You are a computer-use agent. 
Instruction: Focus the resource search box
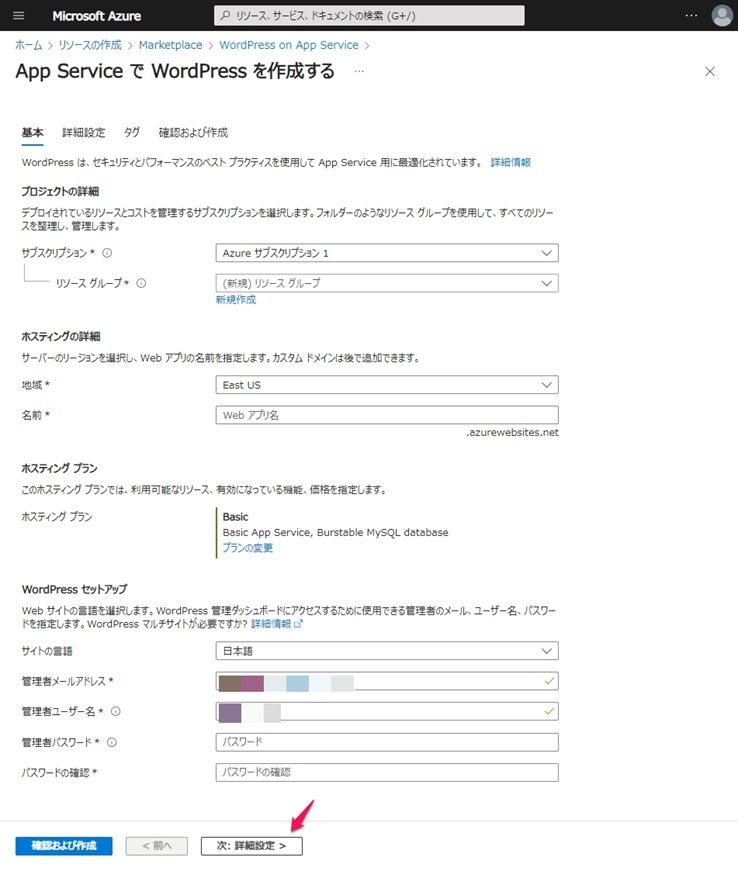click(x=369, y=16)
